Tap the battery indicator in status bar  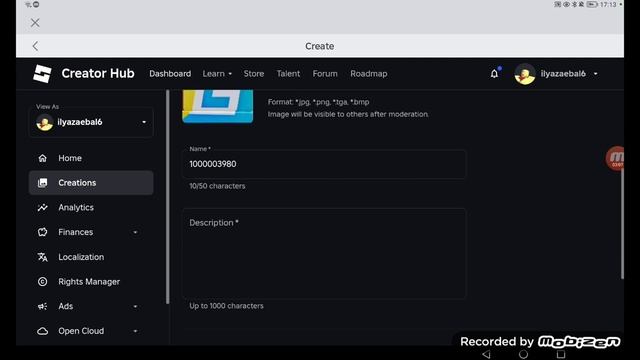592,4
